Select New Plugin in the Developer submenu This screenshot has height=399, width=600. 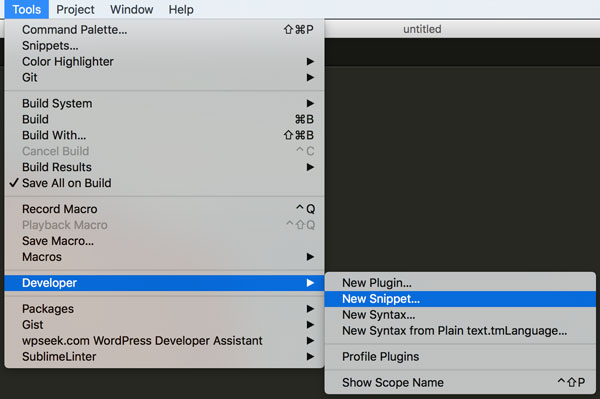(x=460, y=283)
